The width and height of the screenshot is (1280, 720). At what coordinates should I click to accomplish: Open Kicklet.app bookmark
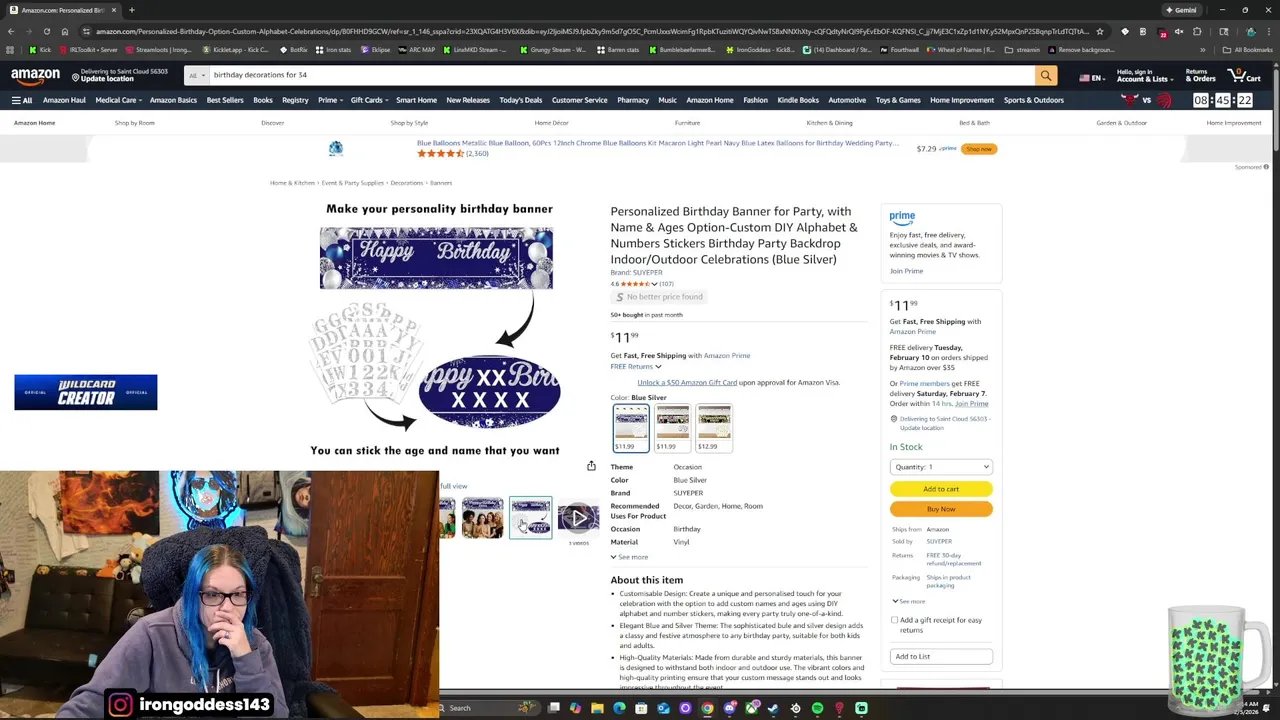(x=236, y=49)
